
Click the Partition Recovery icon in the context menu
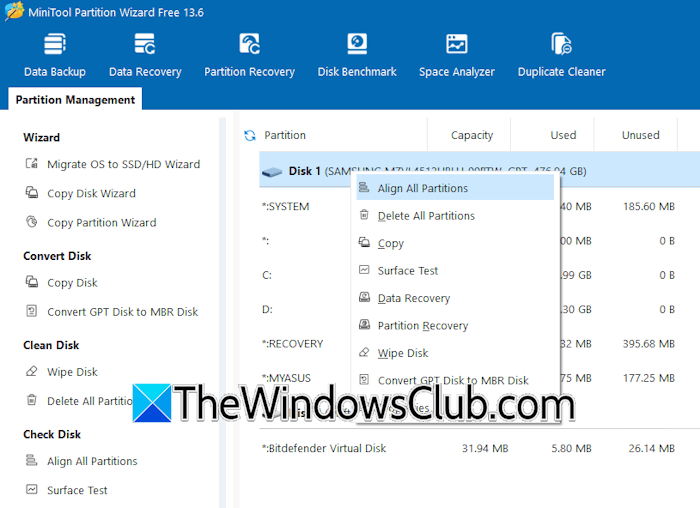point(364,325)
